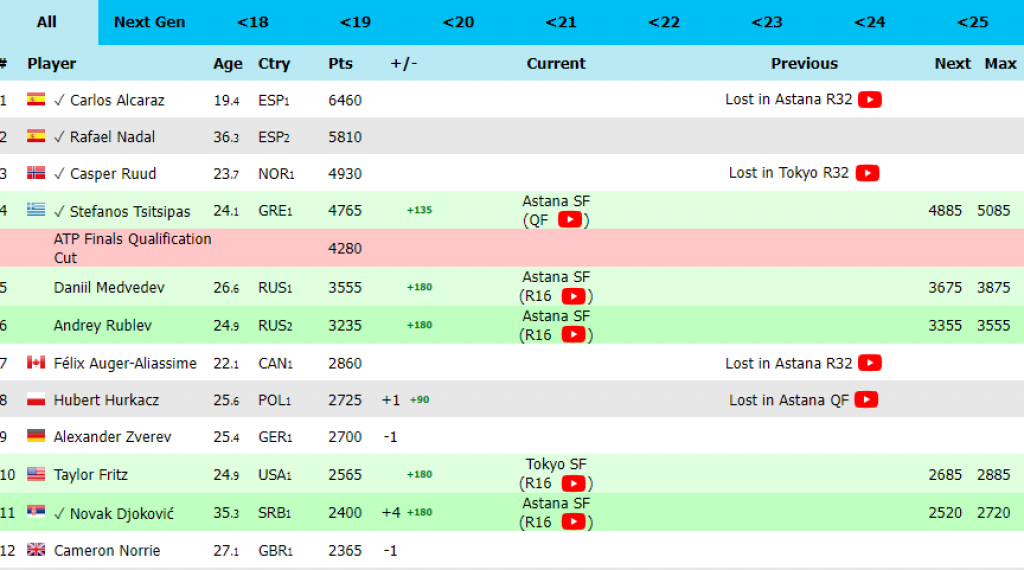The image size is (1024, 570).
Task: Open the <18 age filter tab
Action: tap(252, 22)
